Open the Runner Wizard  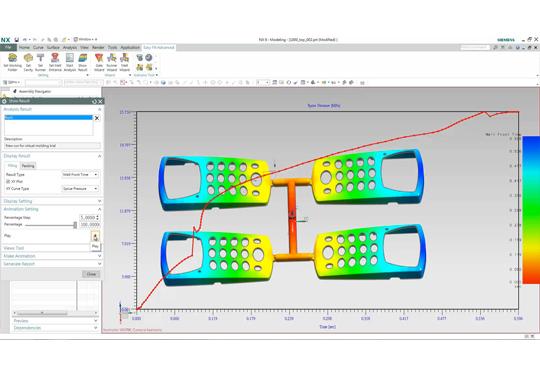112,62
